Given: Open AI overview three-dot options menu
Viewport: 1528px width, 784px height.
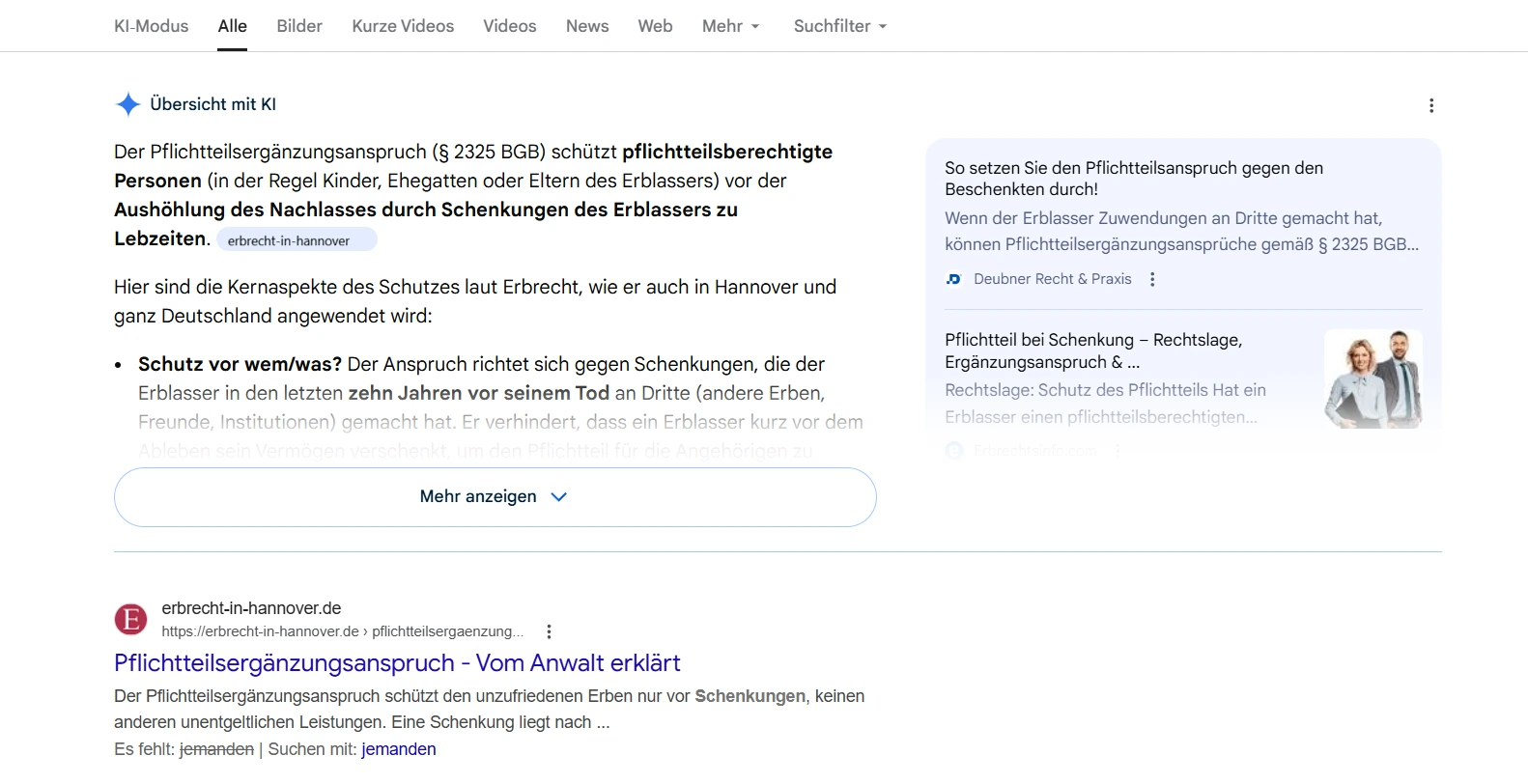Looking at the screenshot, I should [x=1430, y=105].
